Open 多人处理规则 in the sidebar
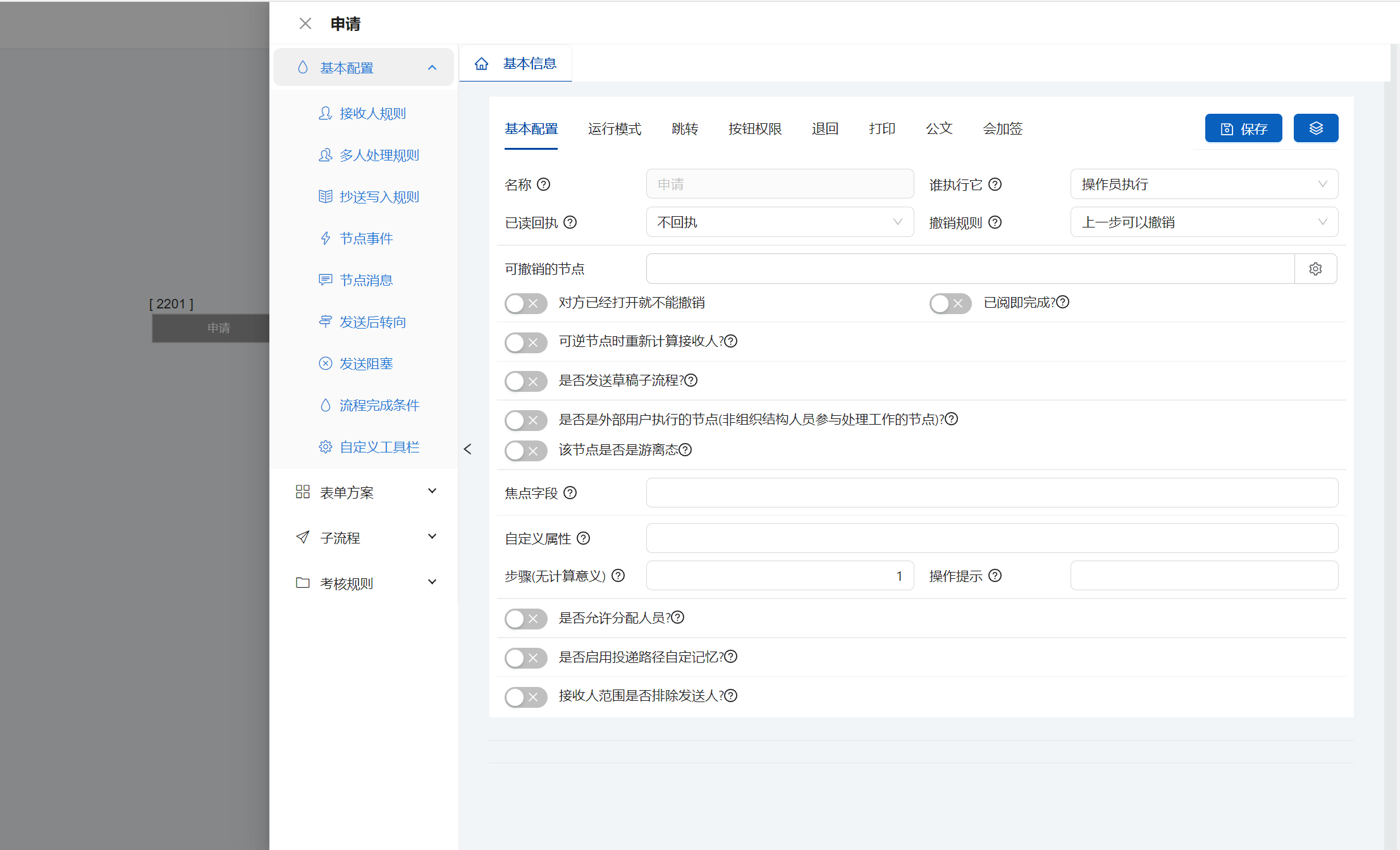Screen dimensions: 1400x850 pyautogui.click(x=369, y=155)
